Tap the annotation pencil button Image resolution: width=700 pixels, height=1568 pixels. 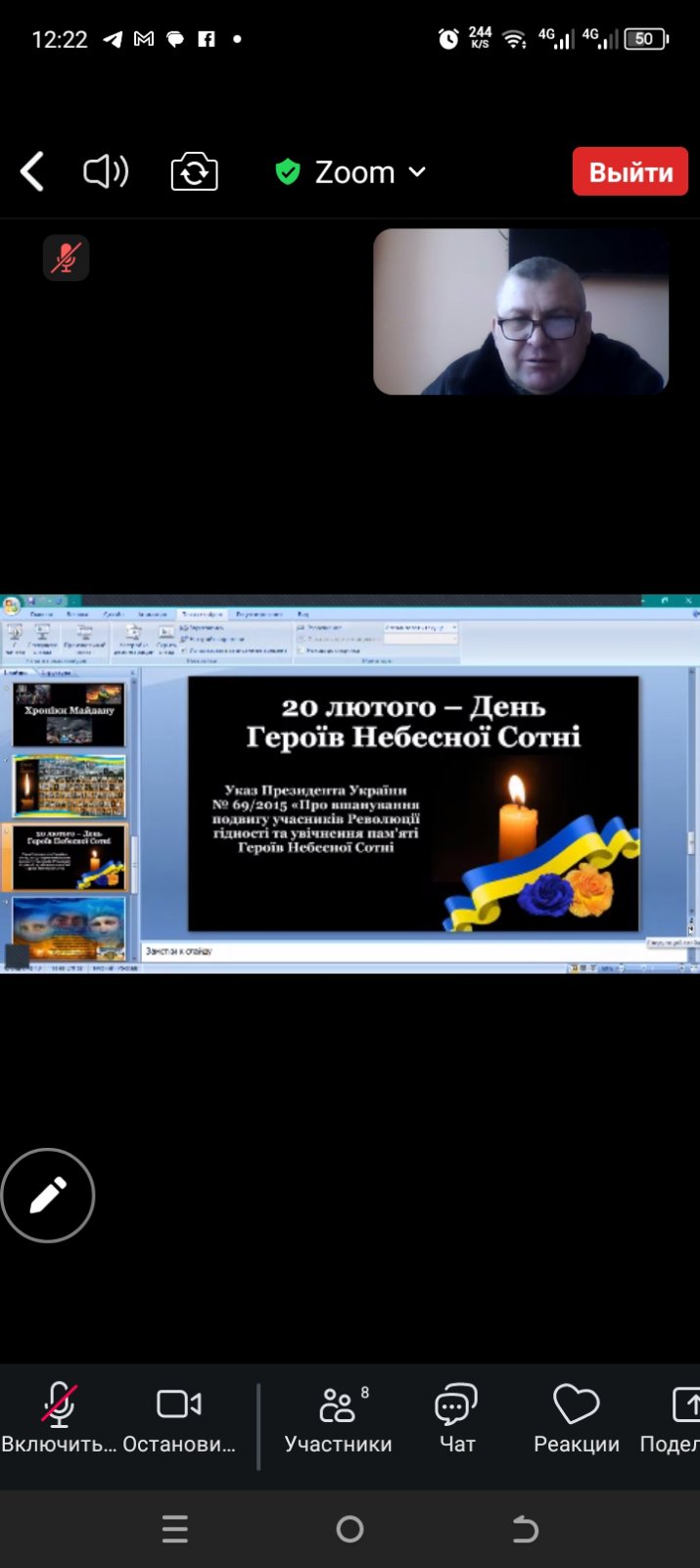click(x=48, y=1195)
